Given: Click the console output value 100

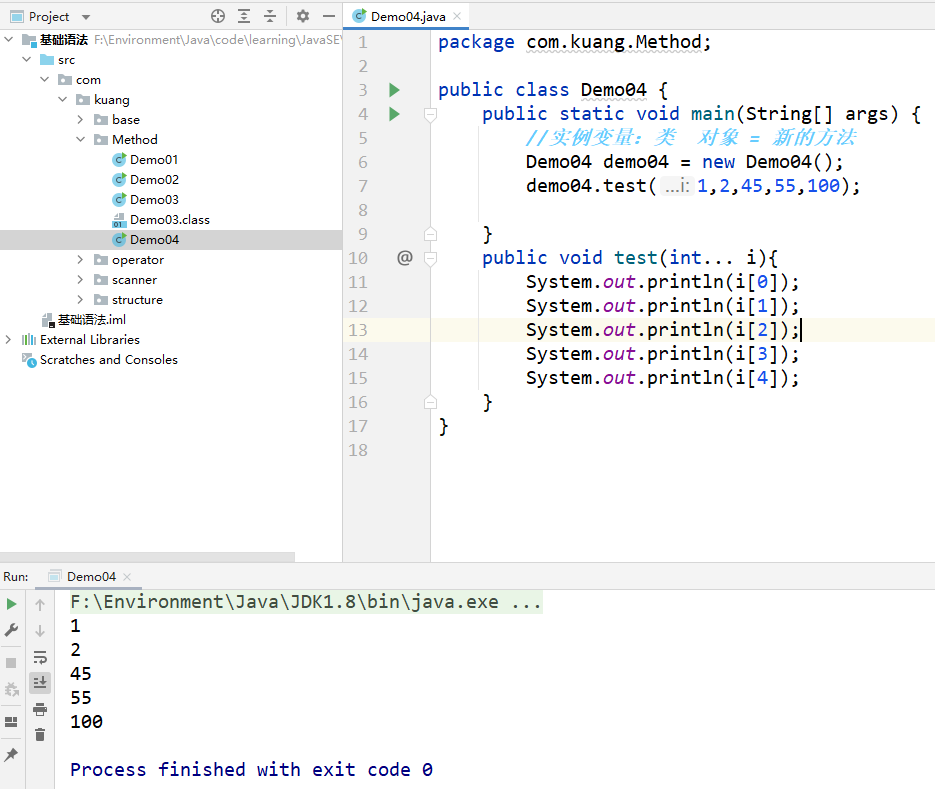Looking at the screenshot, I should point(86,722).
